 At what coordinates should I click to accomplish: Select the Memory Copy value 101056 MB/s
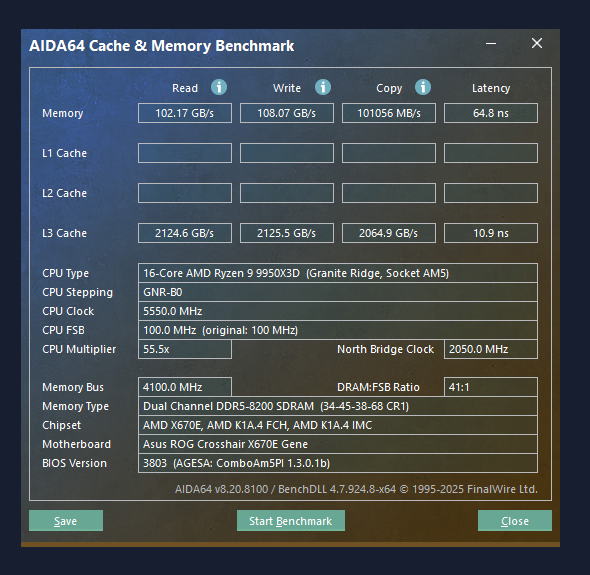pos(389,113)
